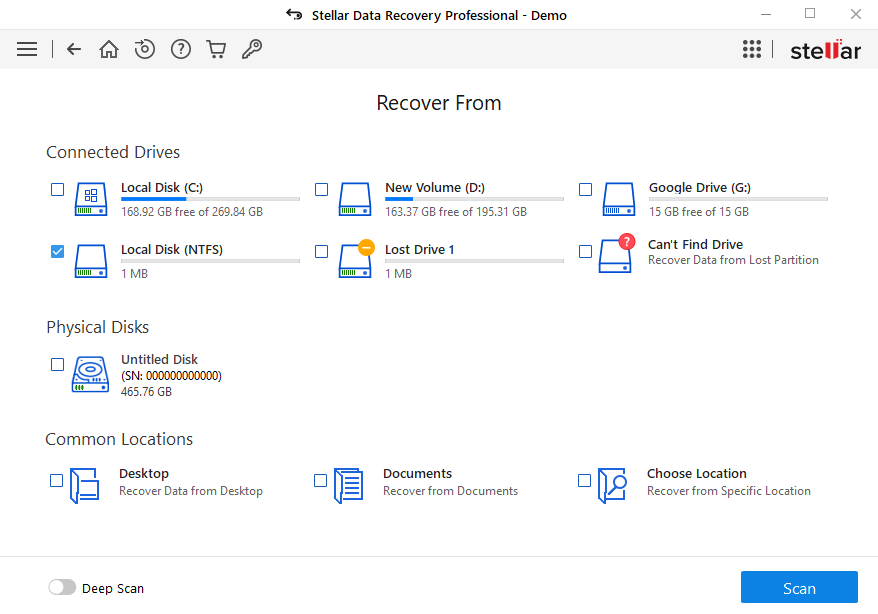Click the shopping cart buy icon
The height and width of the screenshot is (614, 878).
(x=216, y=49)
